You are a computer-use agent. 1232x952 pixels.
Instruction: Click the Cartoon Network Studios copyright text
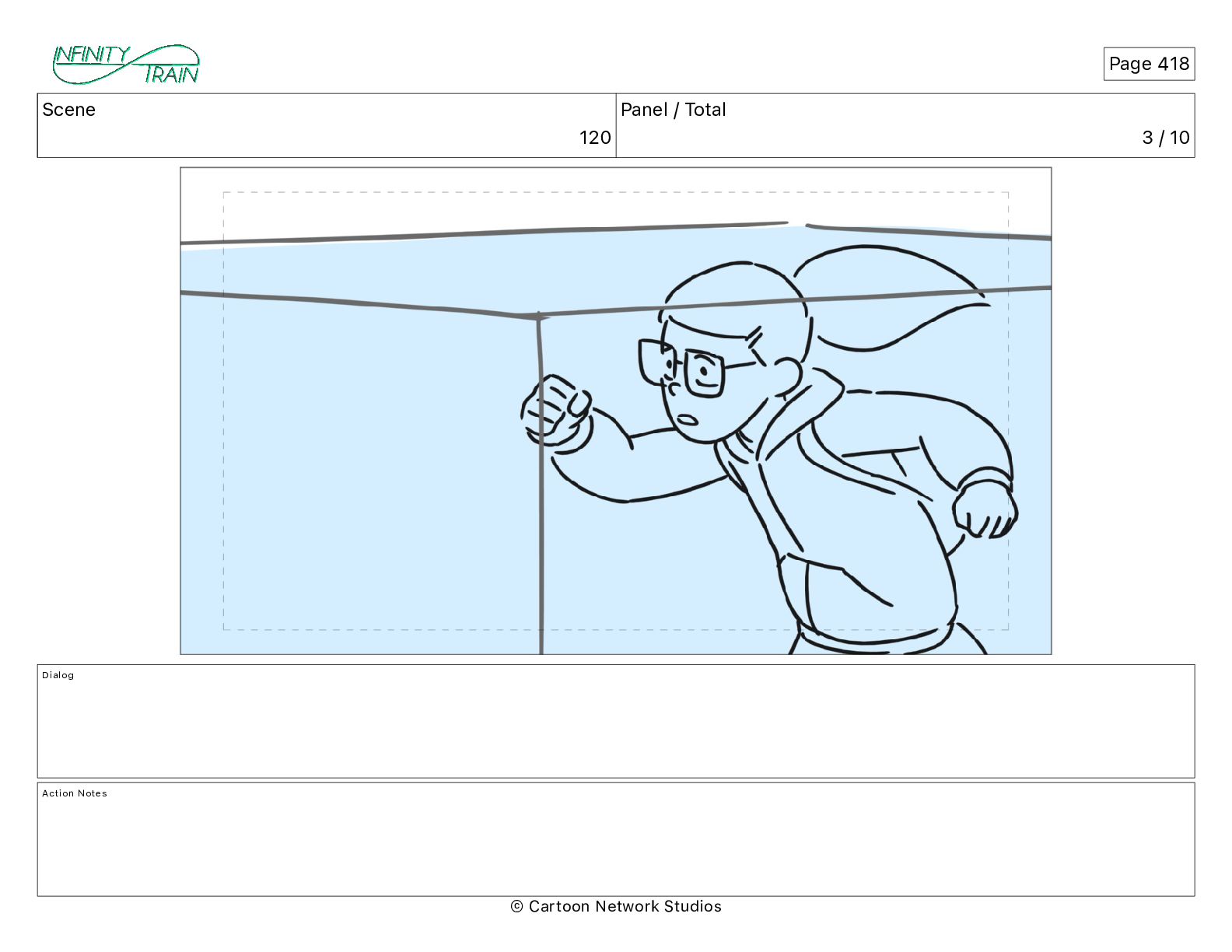[x=616, y=906]
